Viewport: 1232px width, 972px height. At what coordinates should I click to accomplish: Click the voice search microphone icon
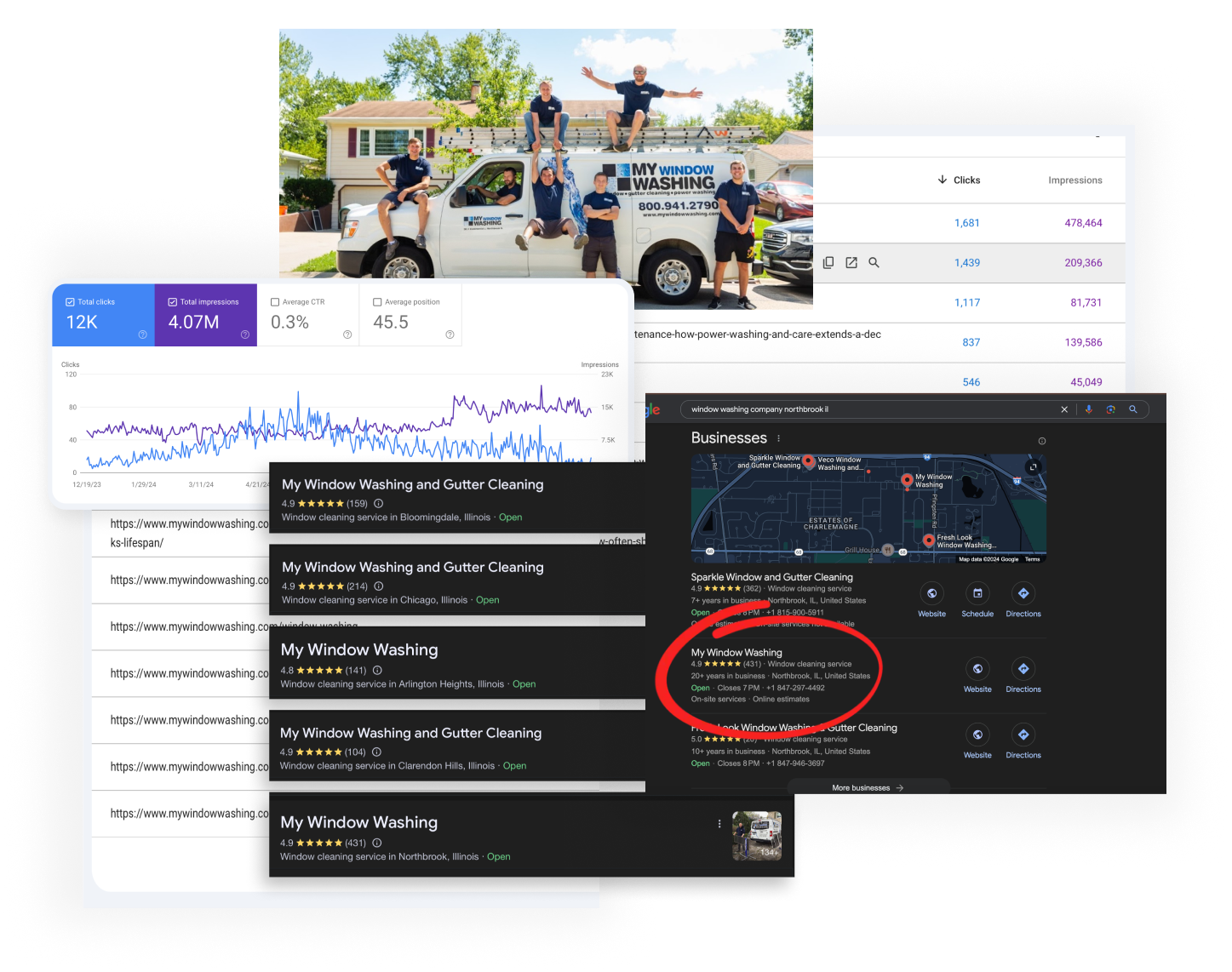1088,409
